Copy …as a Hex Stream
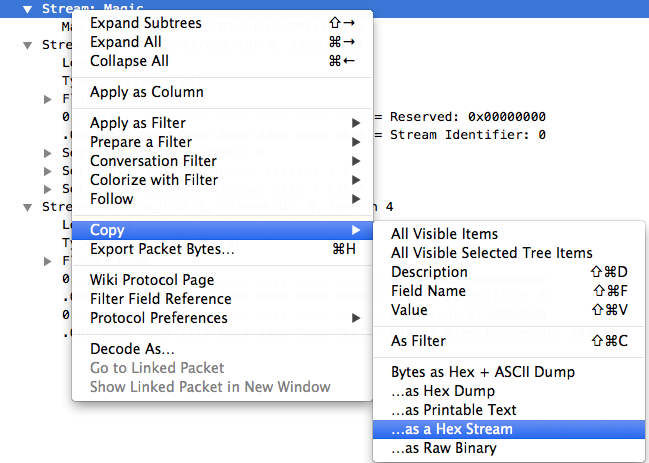Screen dimensions: 649x463 tap(509, 429)
